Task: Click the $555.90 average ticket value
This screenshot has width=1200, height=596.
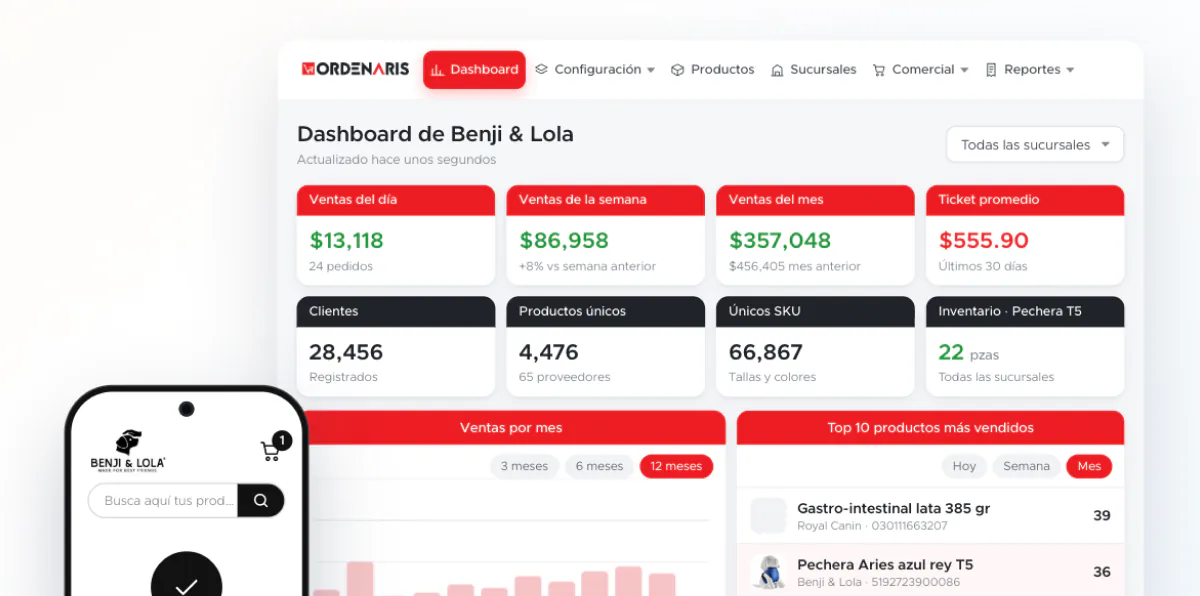Action: click(x=984, y=240)
